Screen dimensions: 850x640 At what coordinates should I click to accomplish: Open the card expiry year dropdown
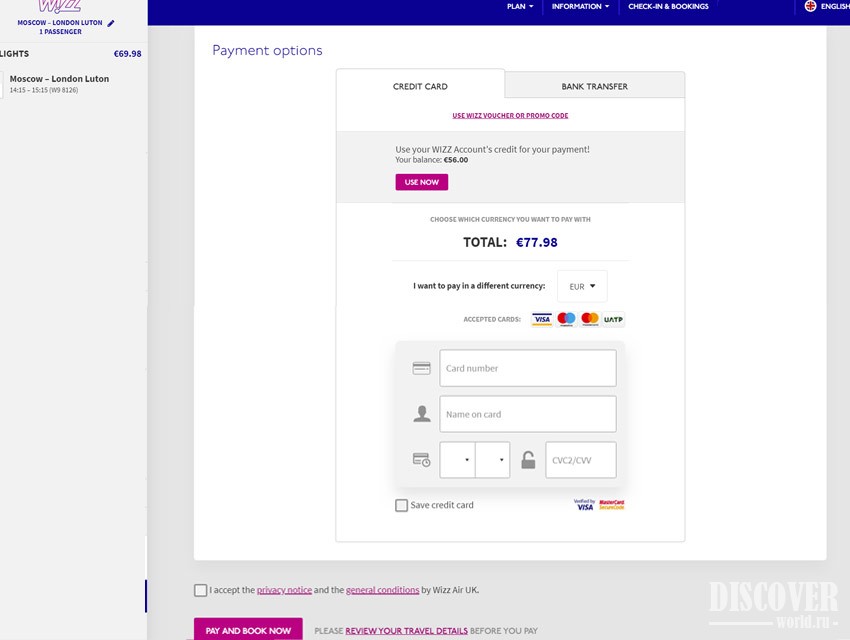[x=492, y=460]
